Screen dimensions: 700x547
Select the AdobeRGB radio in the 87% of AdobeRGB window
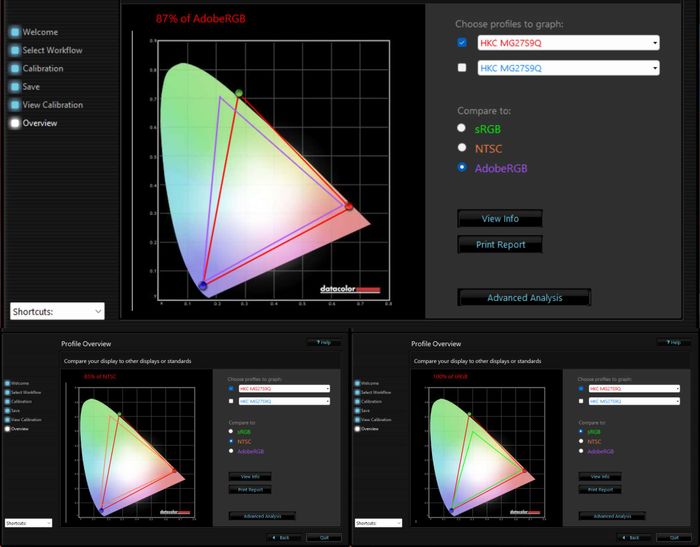(462, 167)
